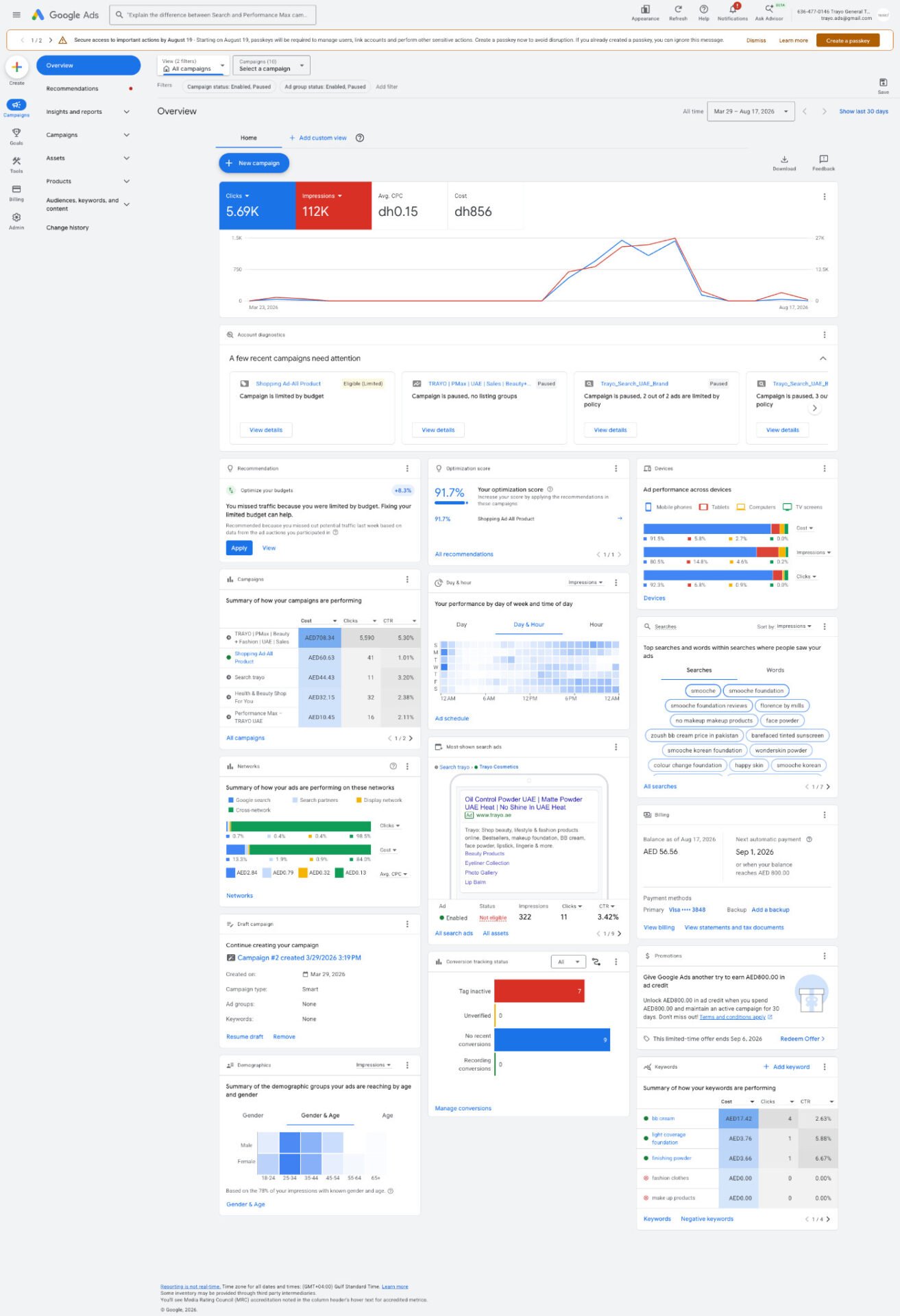Open the All campaigns view dropdown

pos(193,65)
